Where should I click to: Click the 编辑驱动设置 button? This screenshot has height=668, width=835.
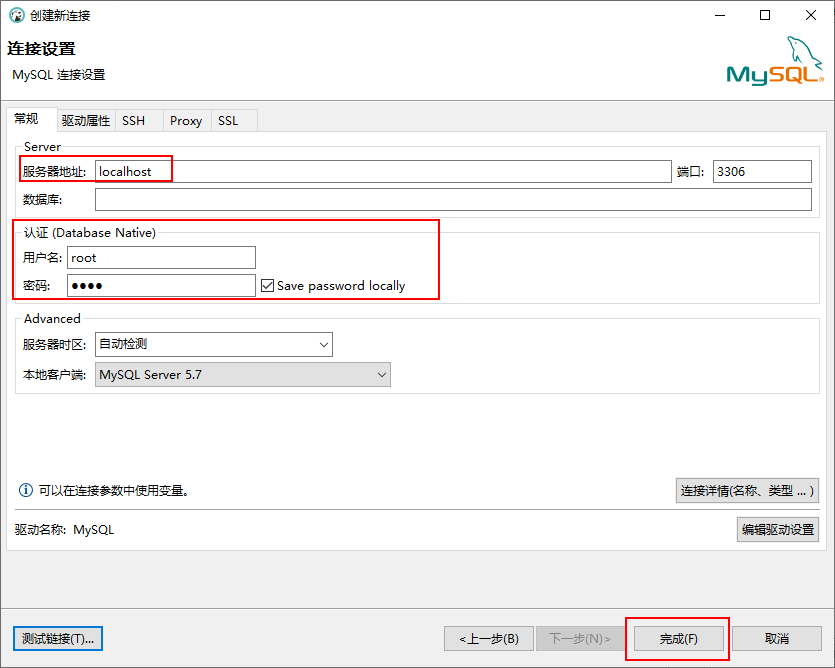point(778,529)
